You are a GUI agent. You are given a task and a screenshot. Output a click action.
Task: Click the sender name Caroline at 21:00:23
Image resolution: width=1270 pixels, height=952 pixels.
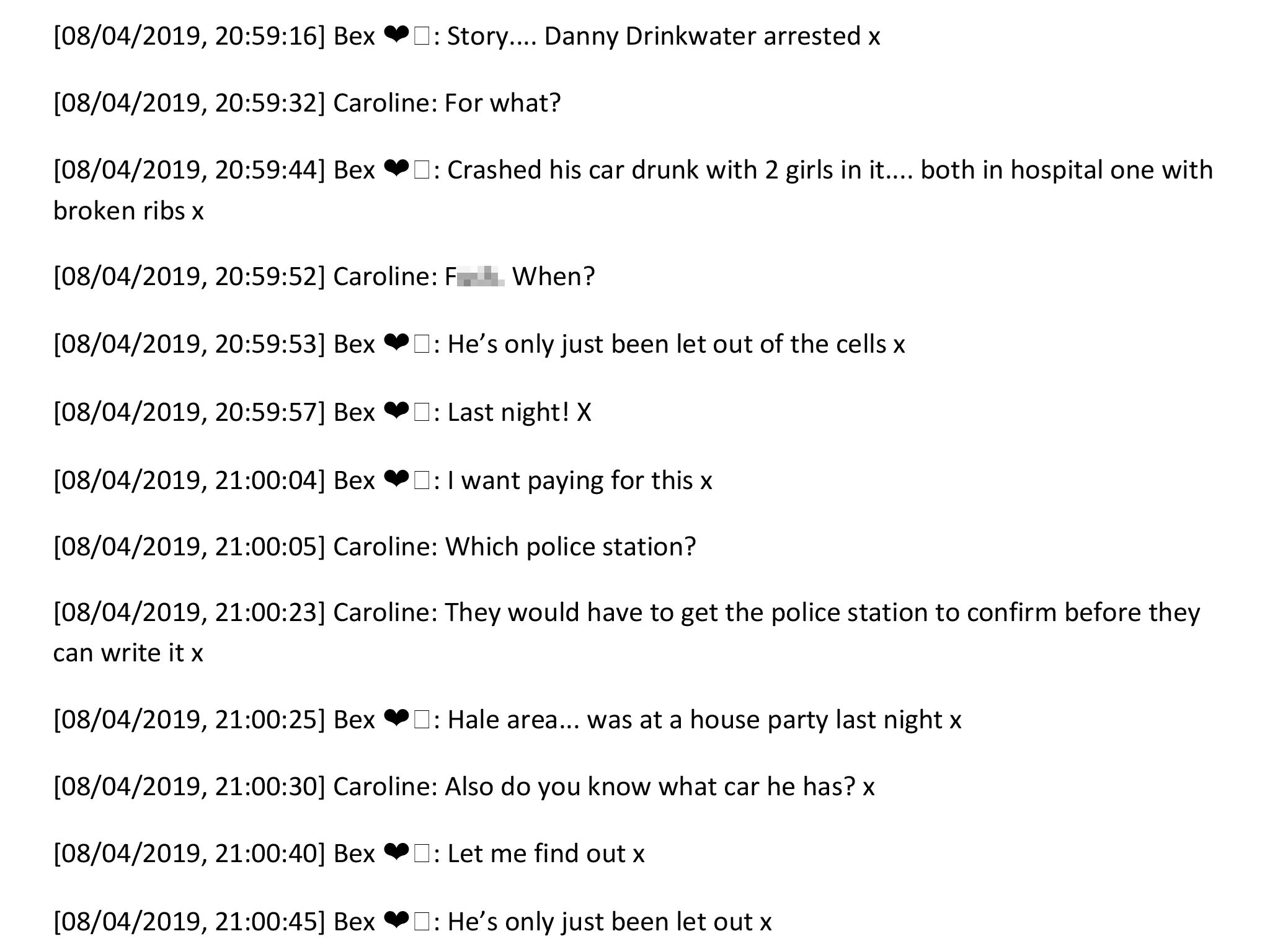tap(384, 613)
